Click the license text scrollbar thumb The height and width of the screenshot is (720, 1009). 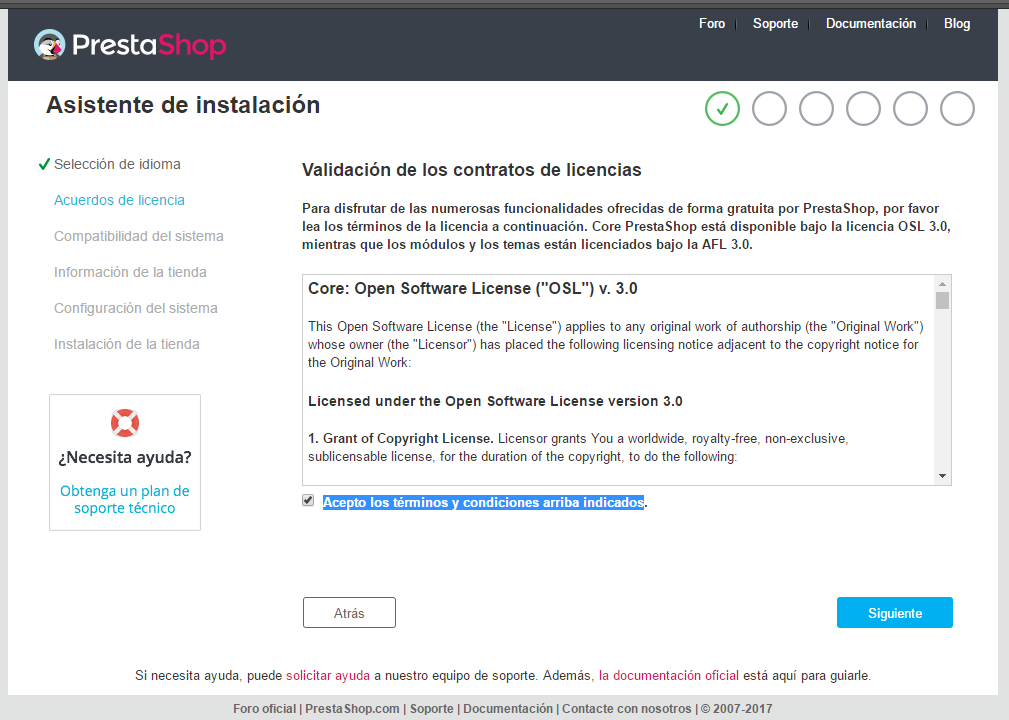point(942,300)
